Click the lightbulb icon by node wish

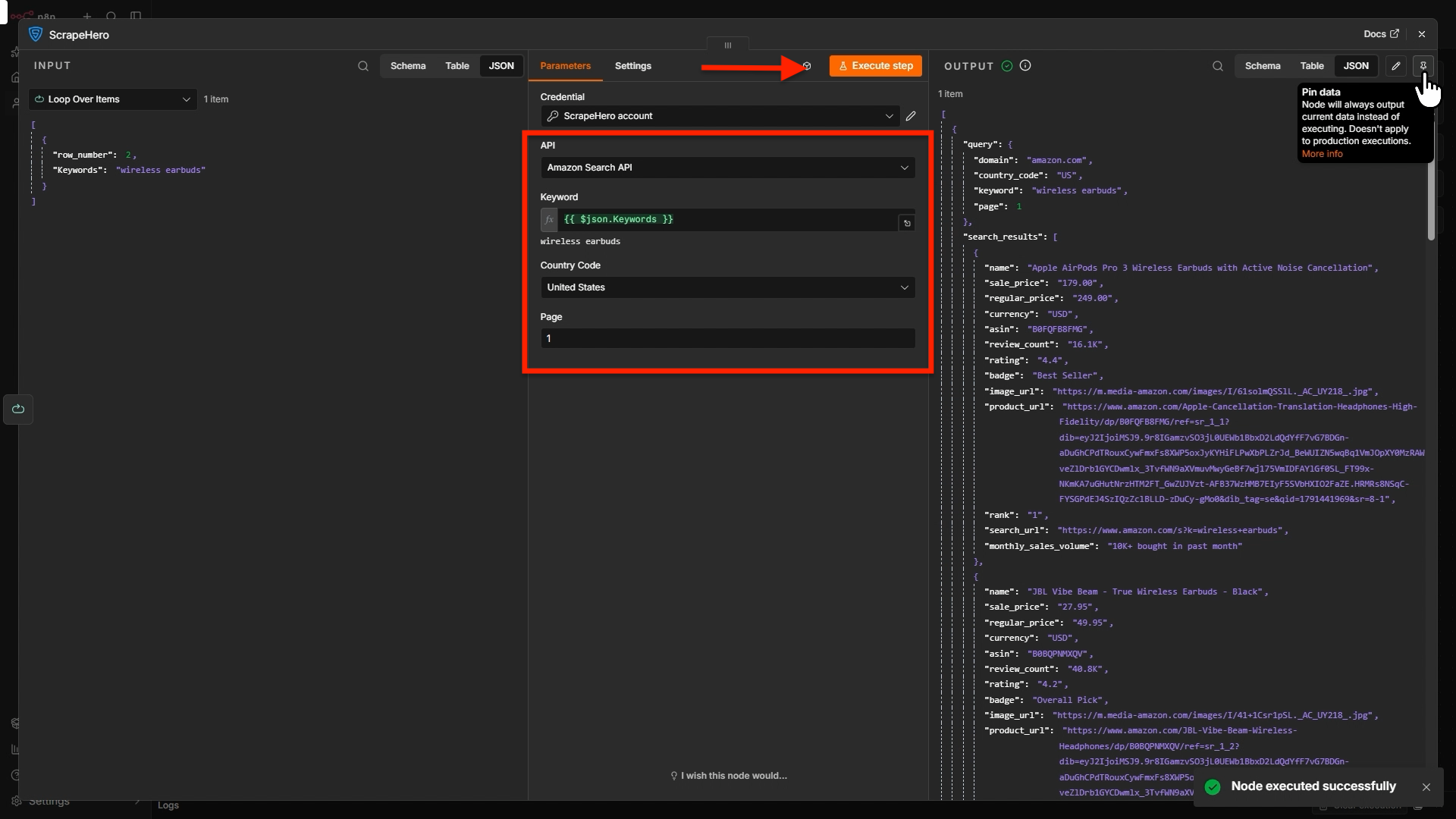pos(673,776)
